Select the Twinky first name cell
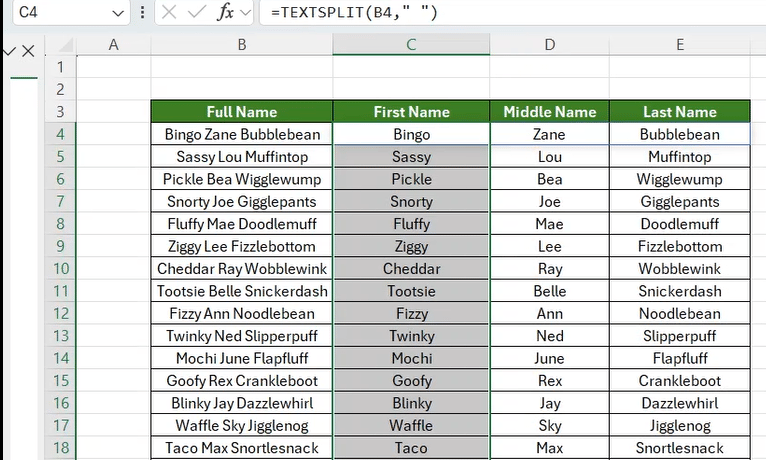This screenshot has width=766, height=460. tap(411, 336)
